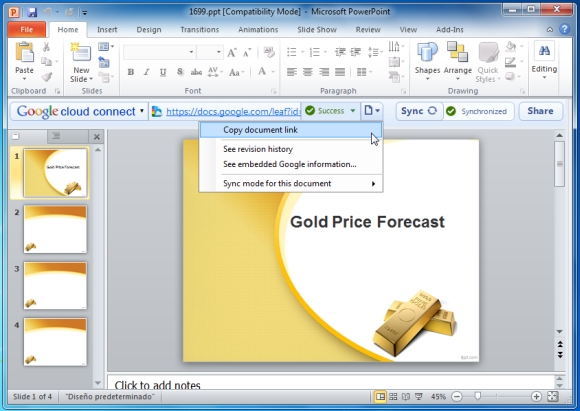
Task: Open the Transitions ribbon tab
Action: point(200,30)
